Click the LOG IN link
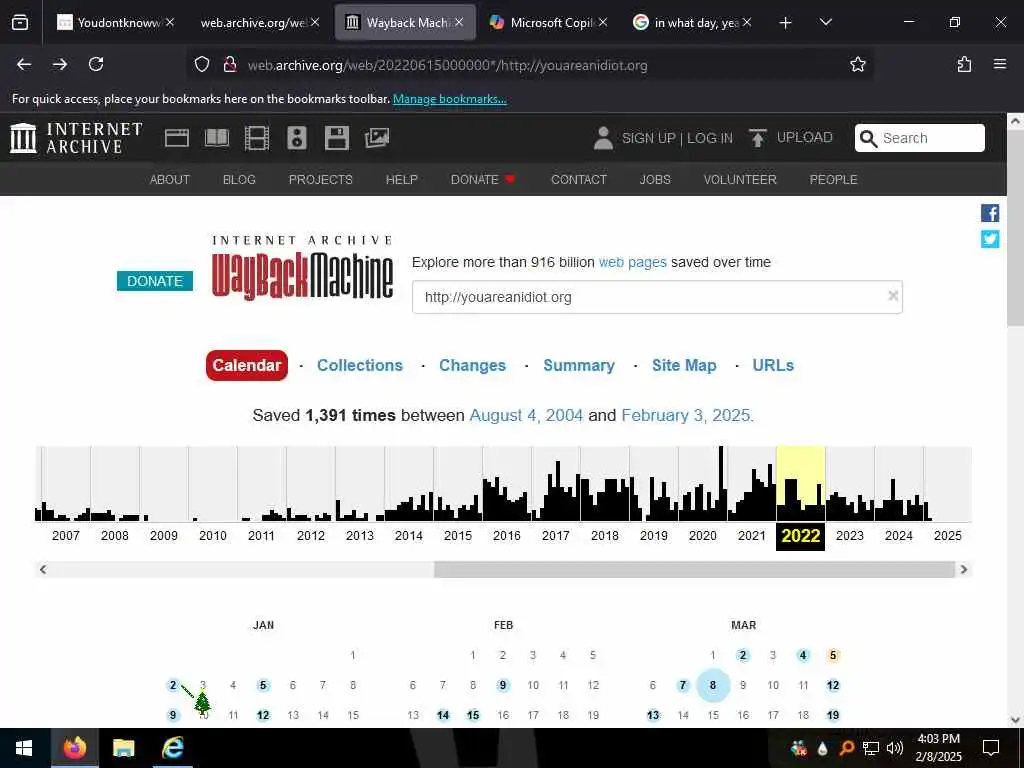 point(710,138)
